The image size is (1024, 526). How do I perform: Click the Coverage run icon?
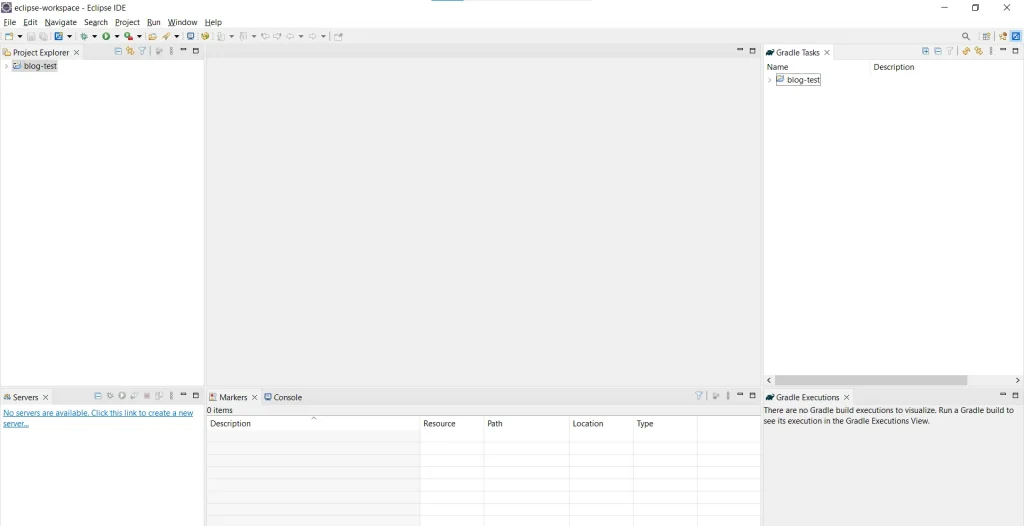click(129, 37)
